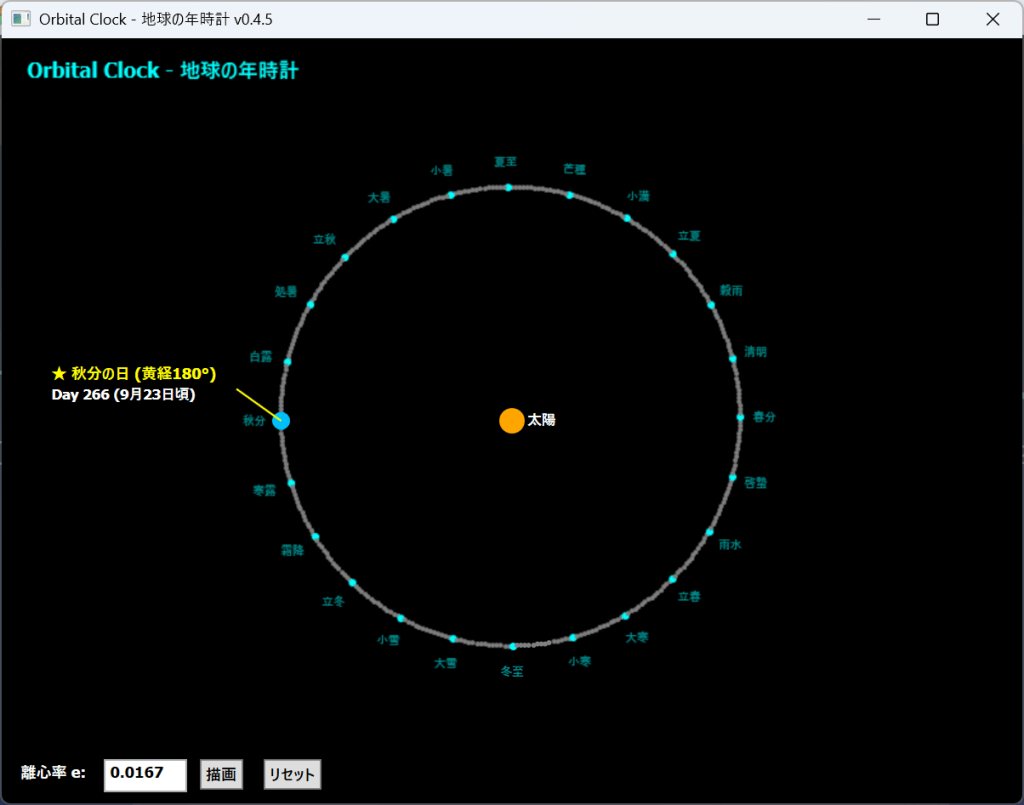Click the cyan orbit dot at 夏至
Image resolution: width=1024 pixels, height=805 pixels.
(x=509, y=187)
